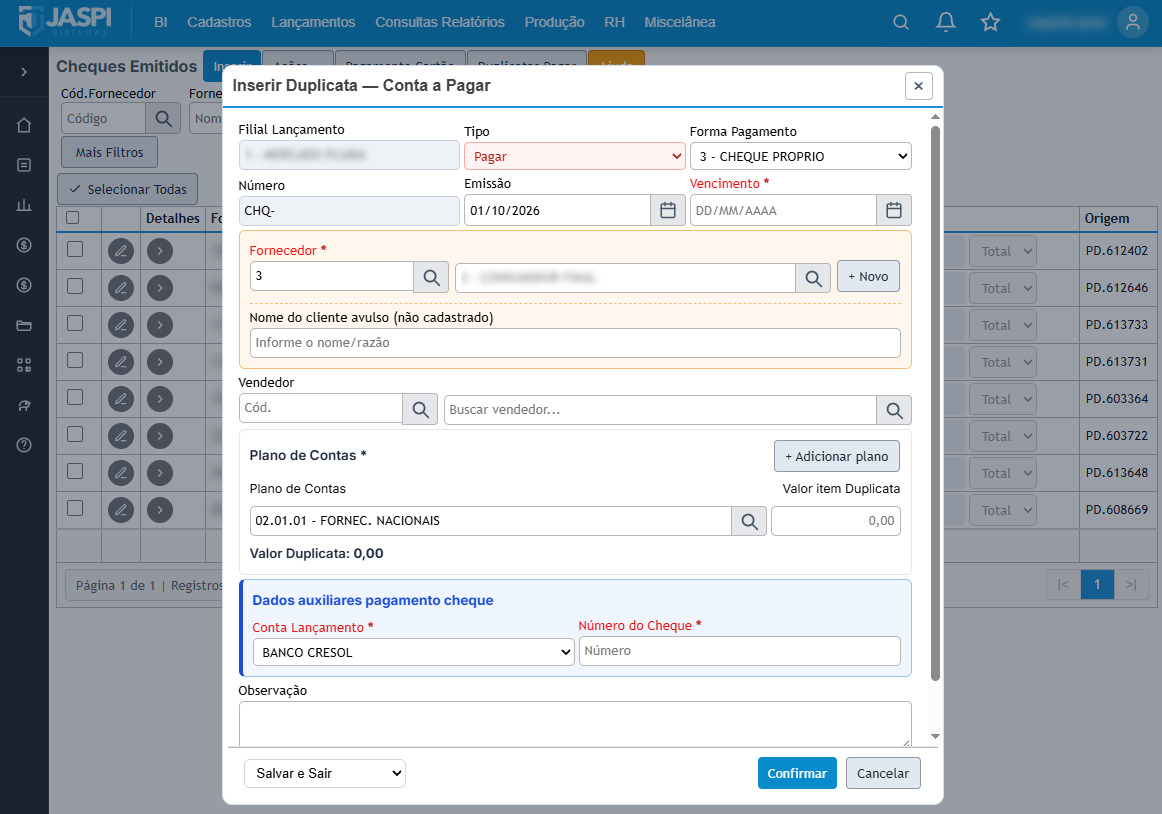Search Vendedor code magnifier
The width and height of the screenshot is (1162, 814).
coord(420,409)
